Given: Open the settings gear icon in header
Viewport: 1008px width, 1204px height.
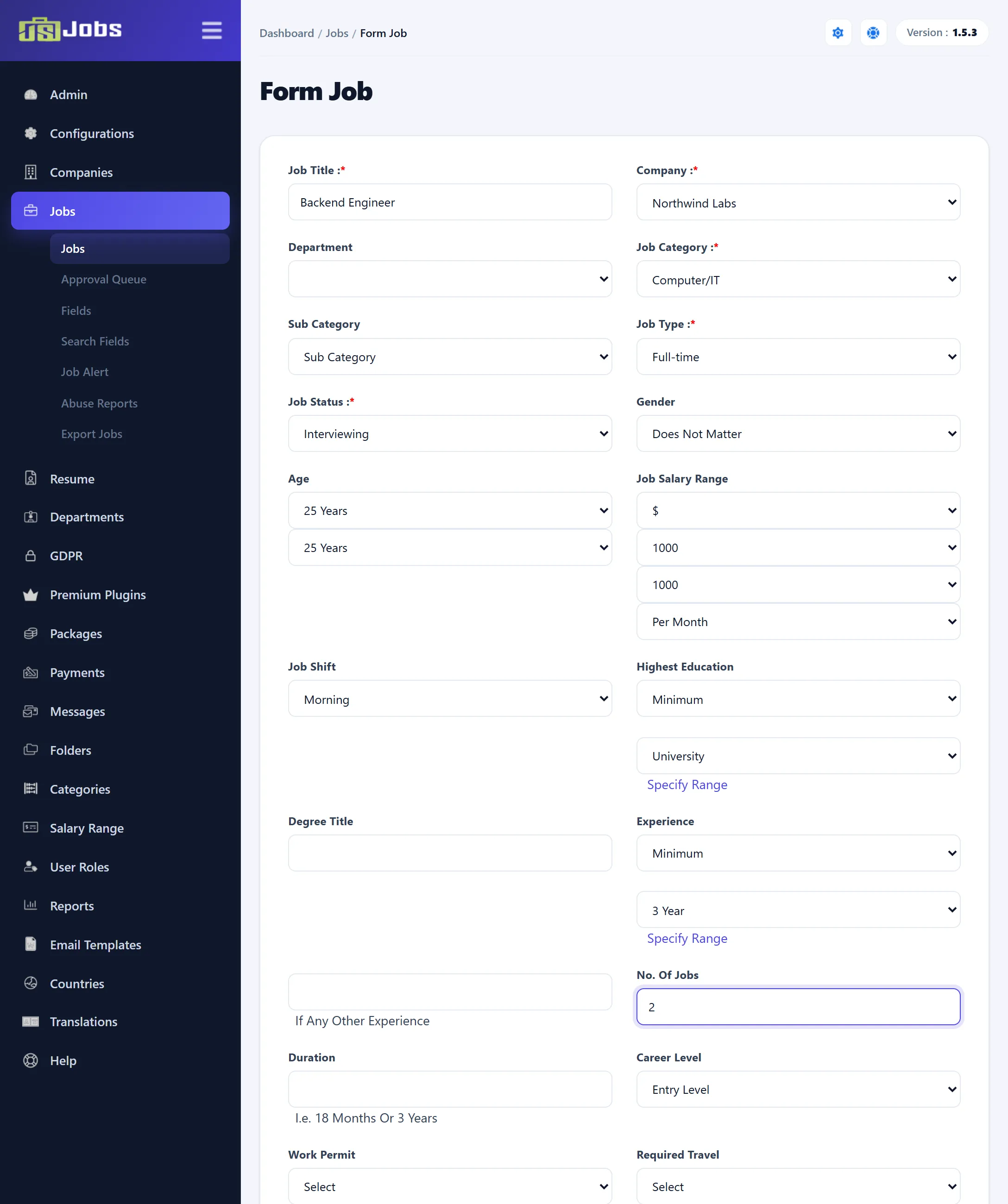Looking at the screenshot, I should (x=838, y=33).
